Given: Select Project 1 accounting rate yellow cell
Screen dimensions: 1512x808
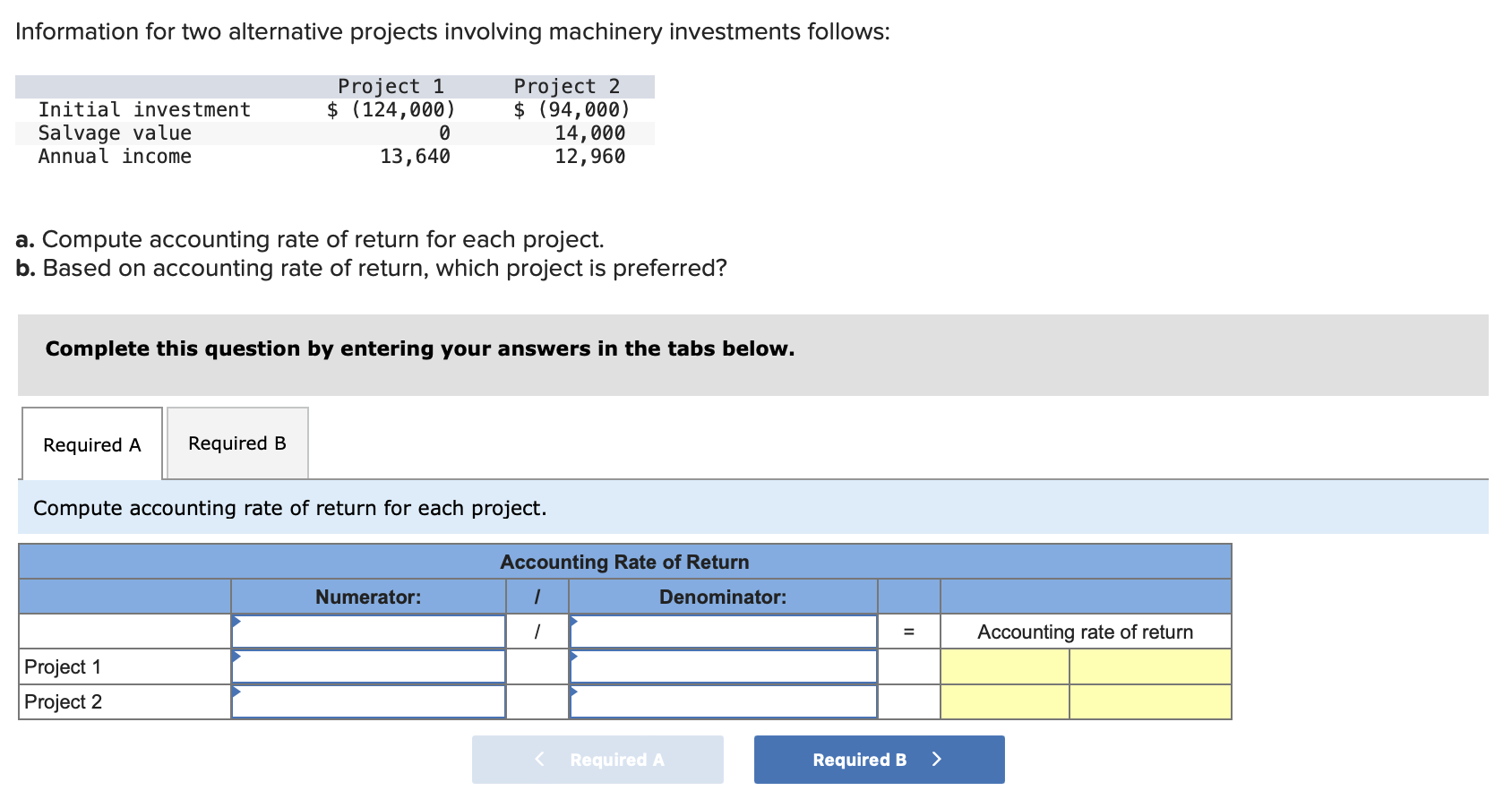Looking at the screenshot, I should click(x=1003, y=666).
